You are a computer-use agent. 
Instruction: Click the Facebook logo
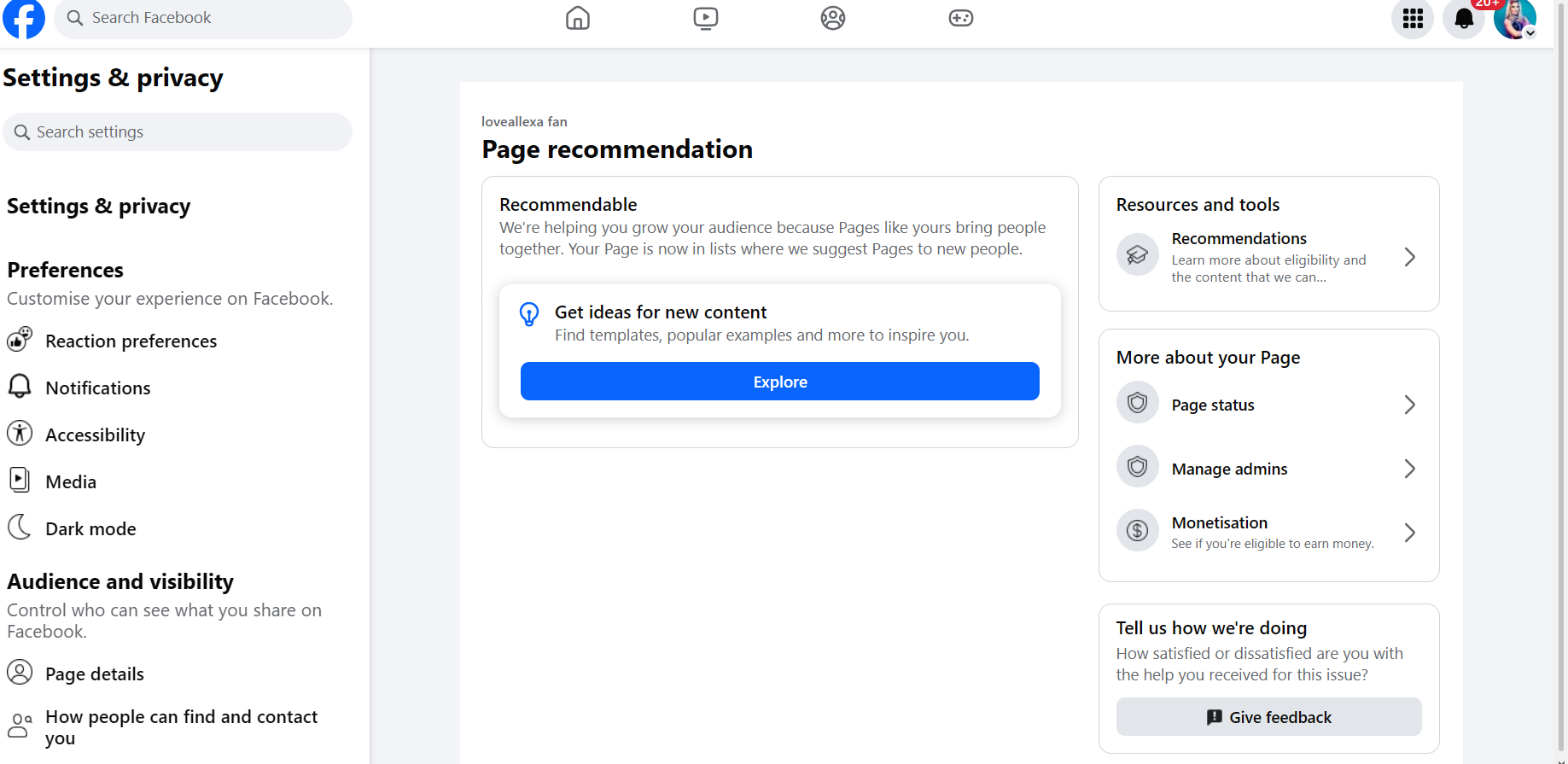(x=24, y=18)
